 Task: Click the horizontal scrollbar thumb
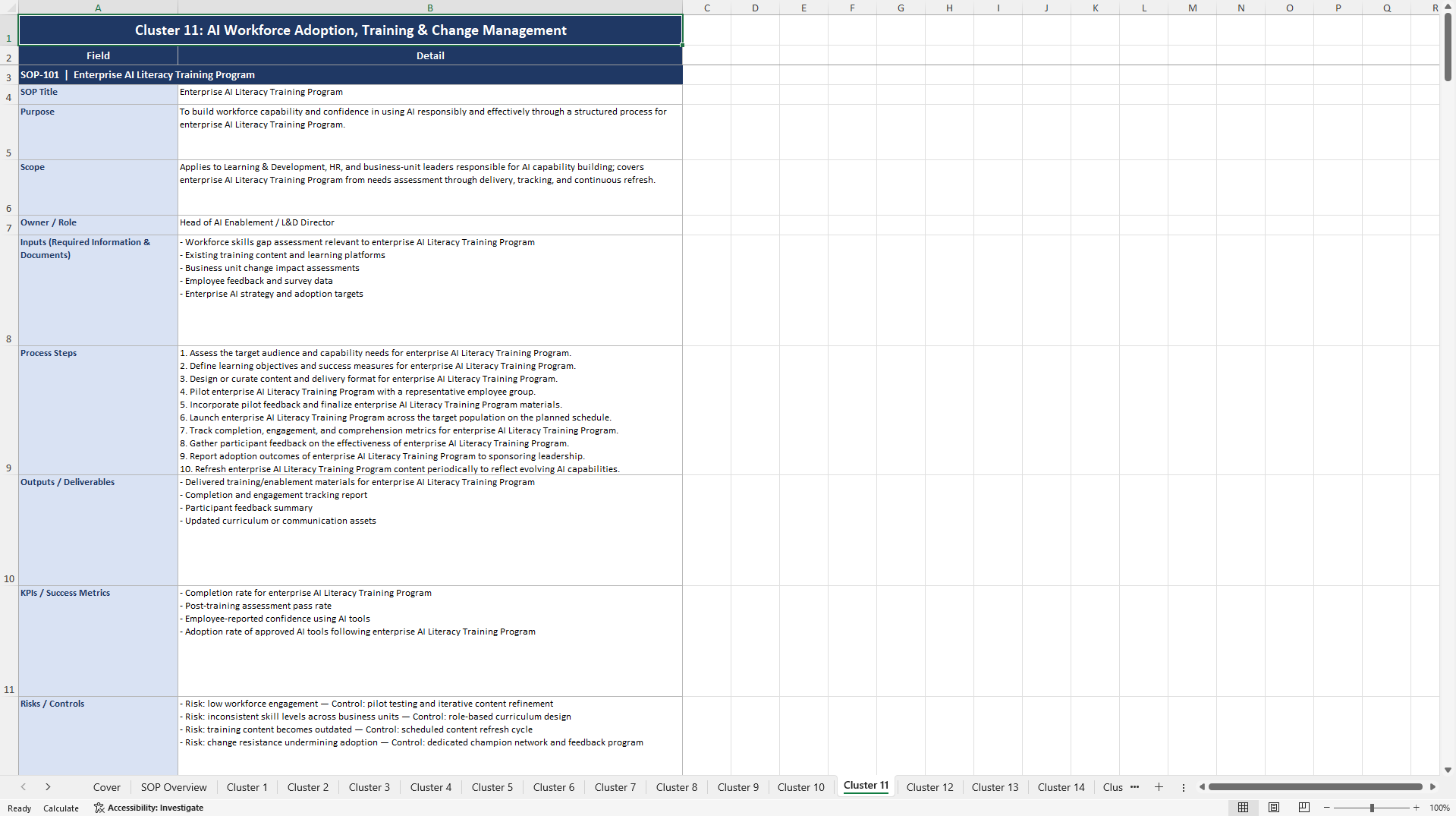pyautogui.click(x=1315, y=787)
